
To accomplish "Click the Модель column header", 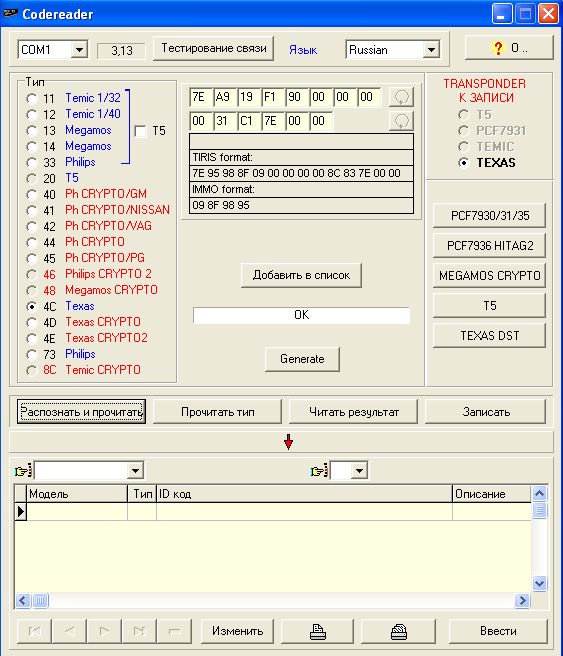I will (x=77, y=494).
